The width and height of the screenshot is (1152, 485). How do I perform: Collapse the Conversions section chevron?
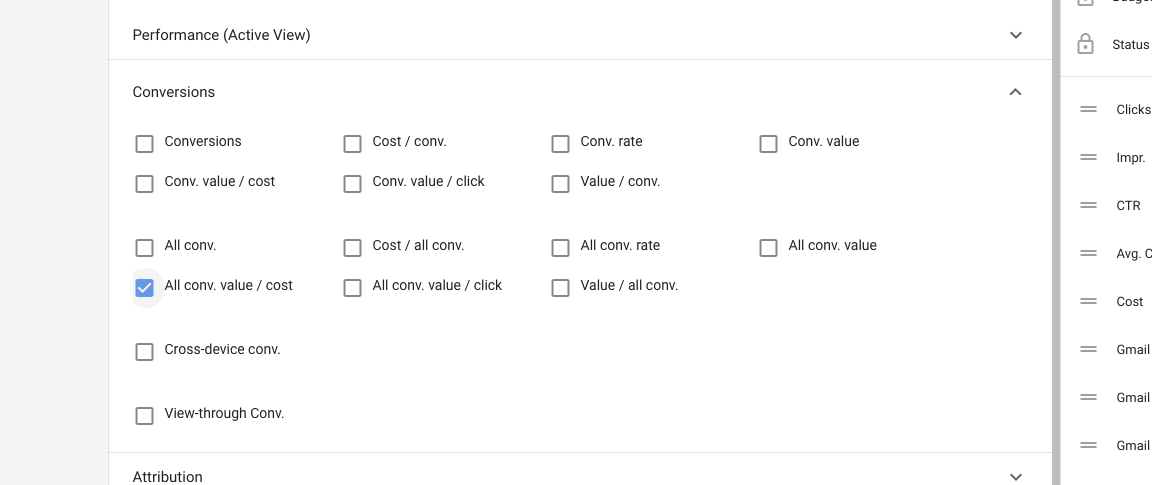click(1016, 92)
